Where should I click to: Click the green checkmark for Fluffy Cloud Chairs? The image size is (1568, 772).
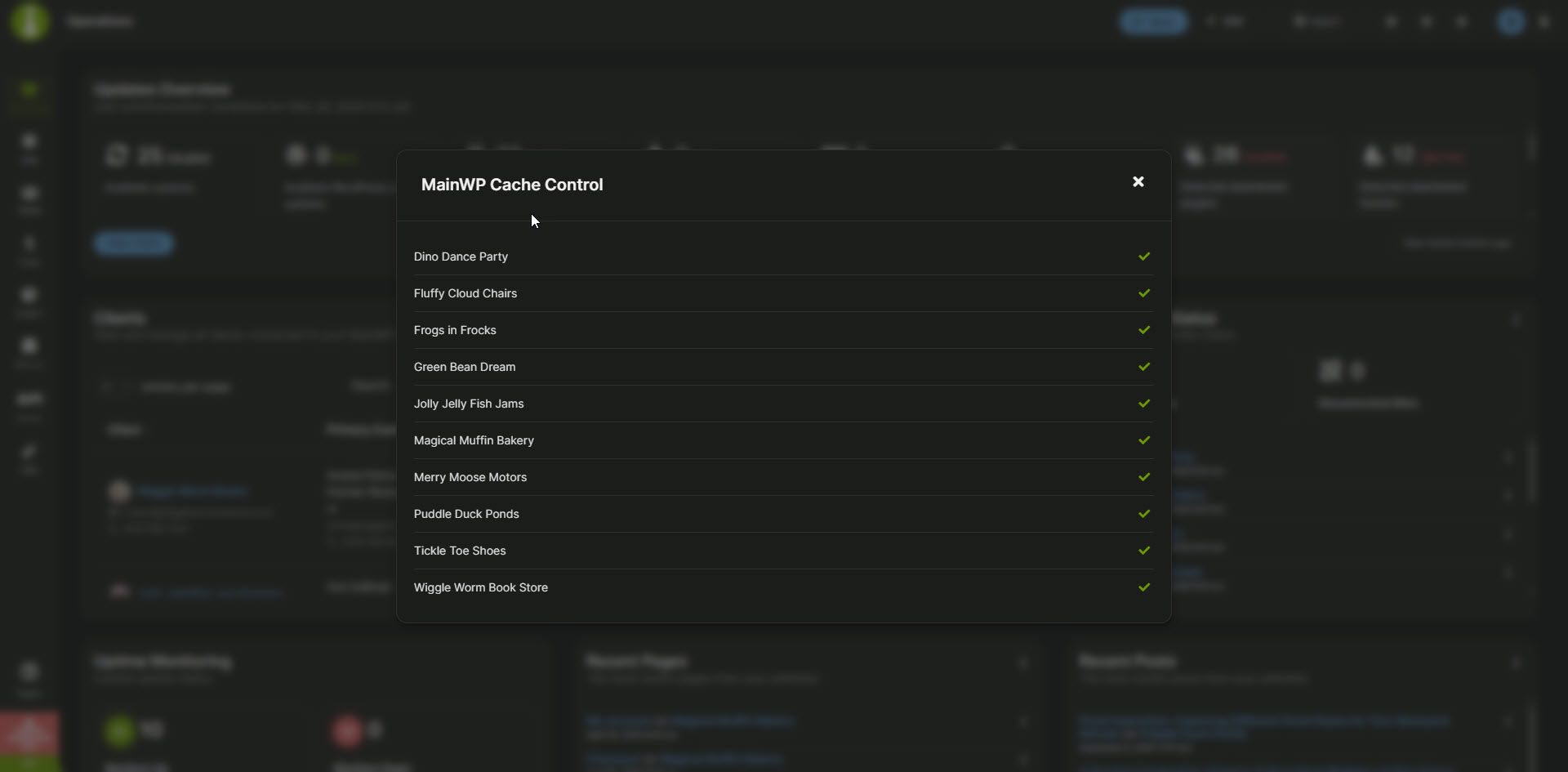tap(1144, 293)
